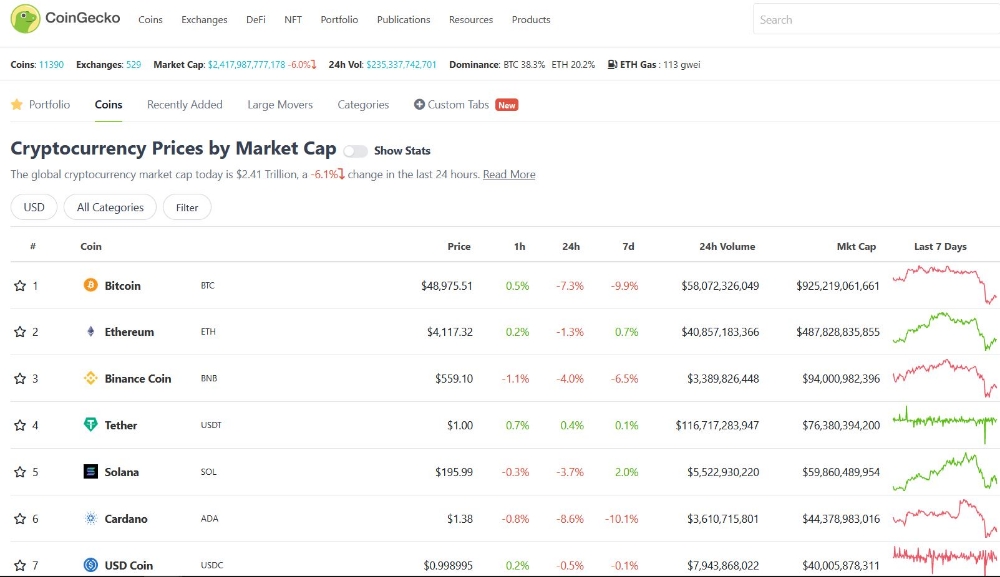The width and height of the screenshot is (1000, 577).
Task: Click the exchanges count 529 link
Action: coord(133,64)
